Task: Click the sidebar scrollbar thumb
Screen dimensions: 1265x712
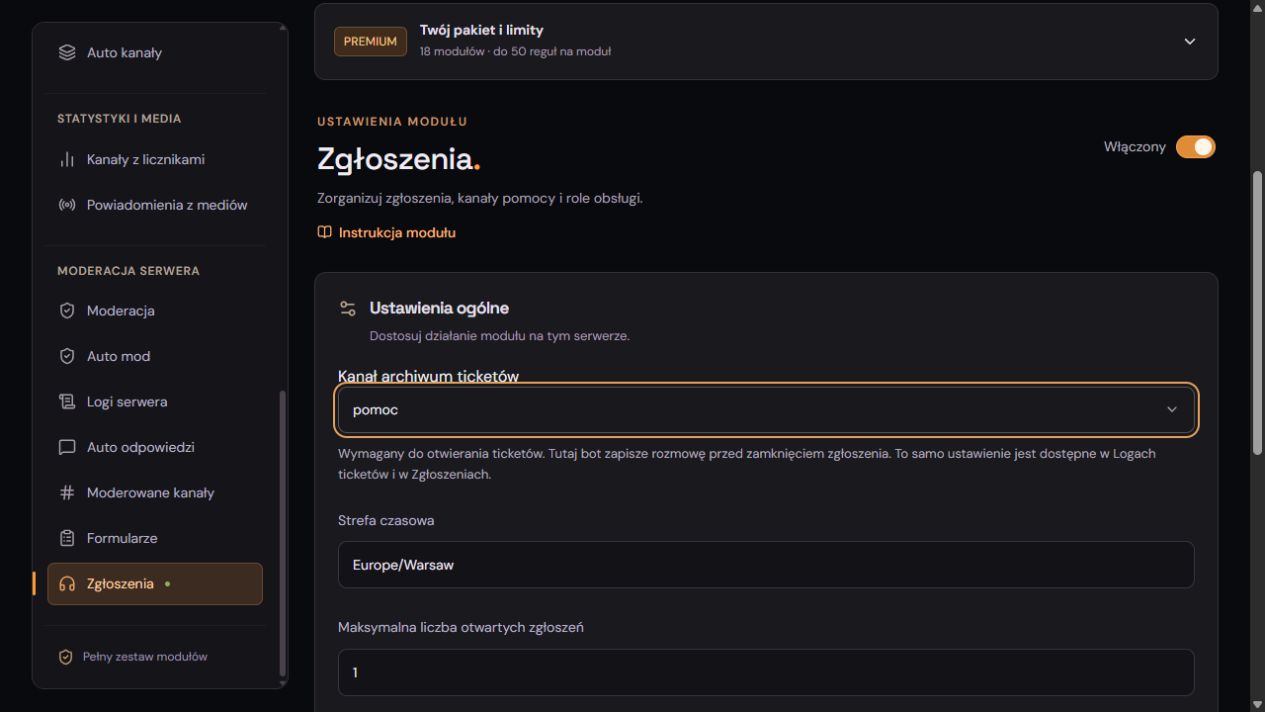Action: coord(282,533)
